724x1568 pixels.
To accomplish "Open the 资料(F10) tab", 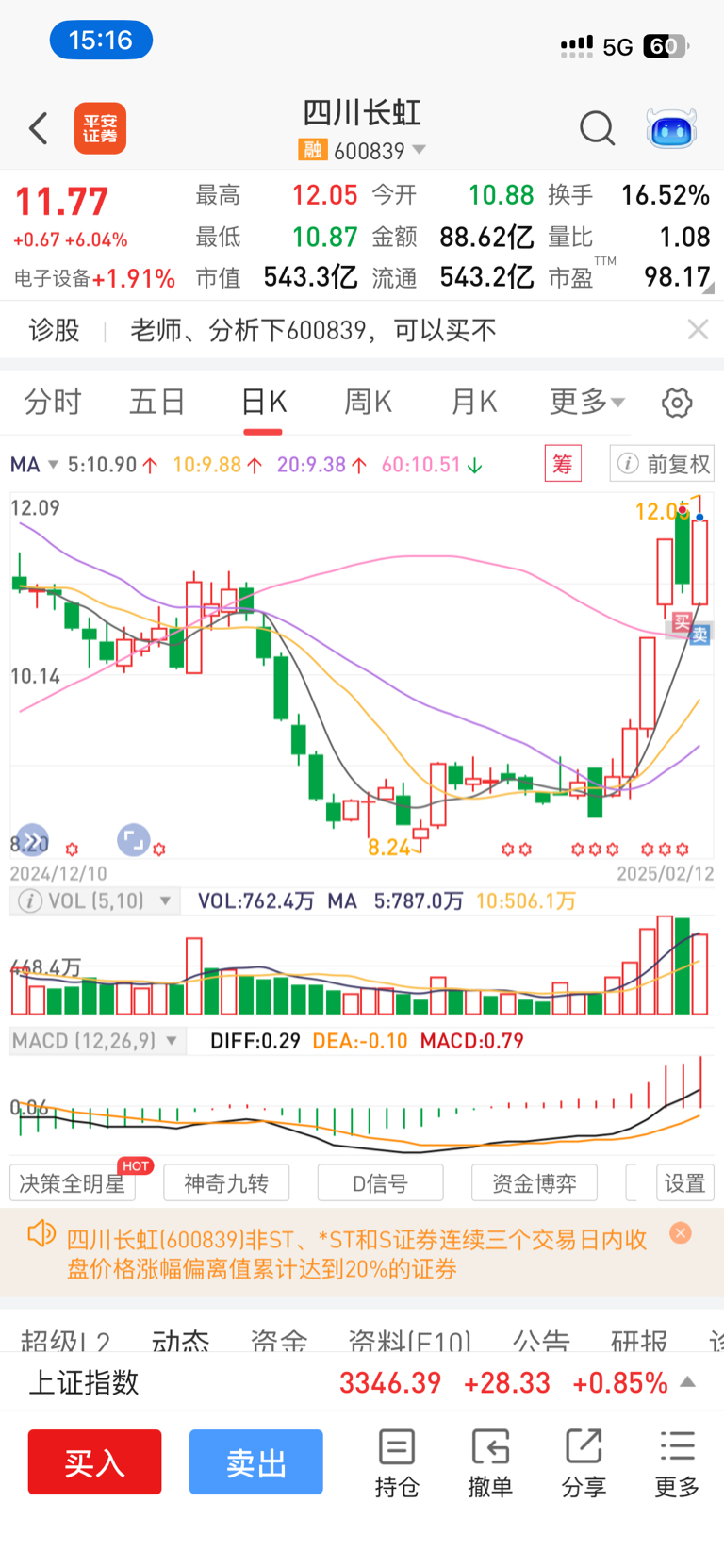I will pyautogui.click(x=410, y=1341).
